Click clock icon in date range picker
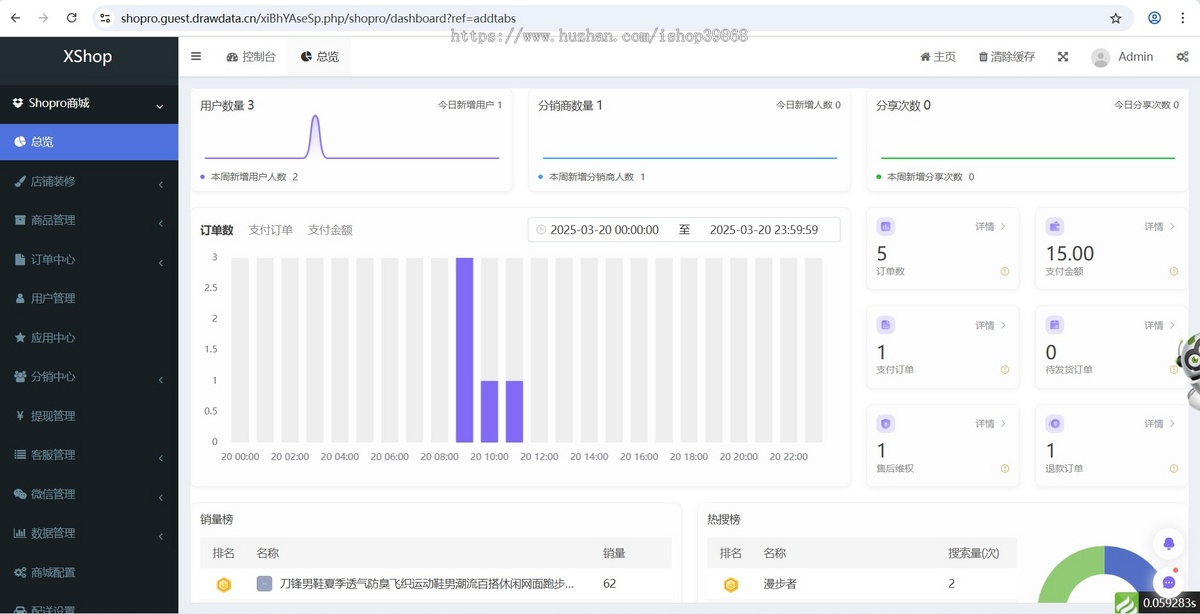This screenshot has width=1200, height=614. (541, 230)
